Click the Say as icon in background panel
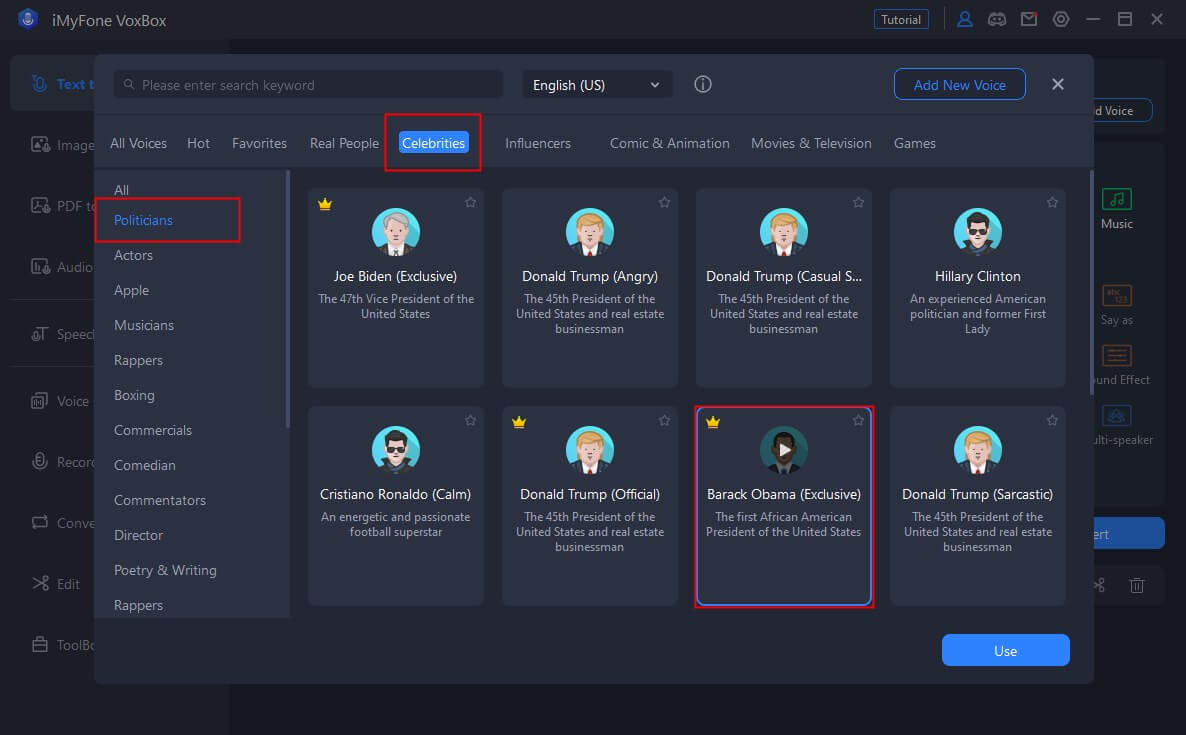This screenshot has width=1186, height=735. coord(1116,295)
